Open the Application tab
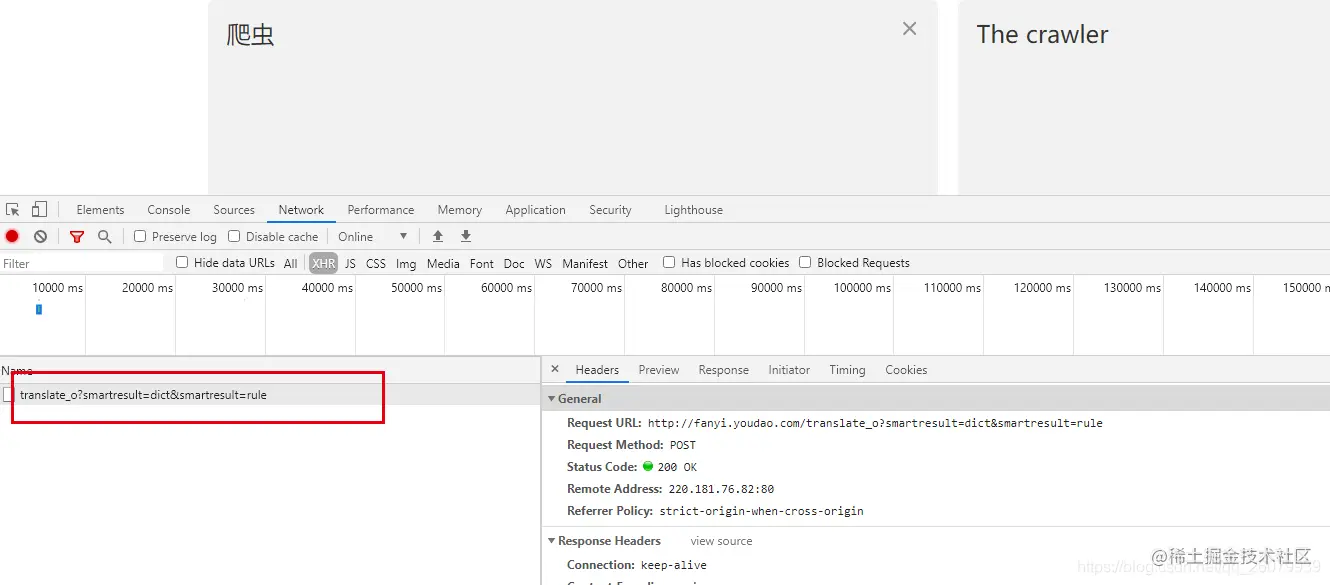 535,210
